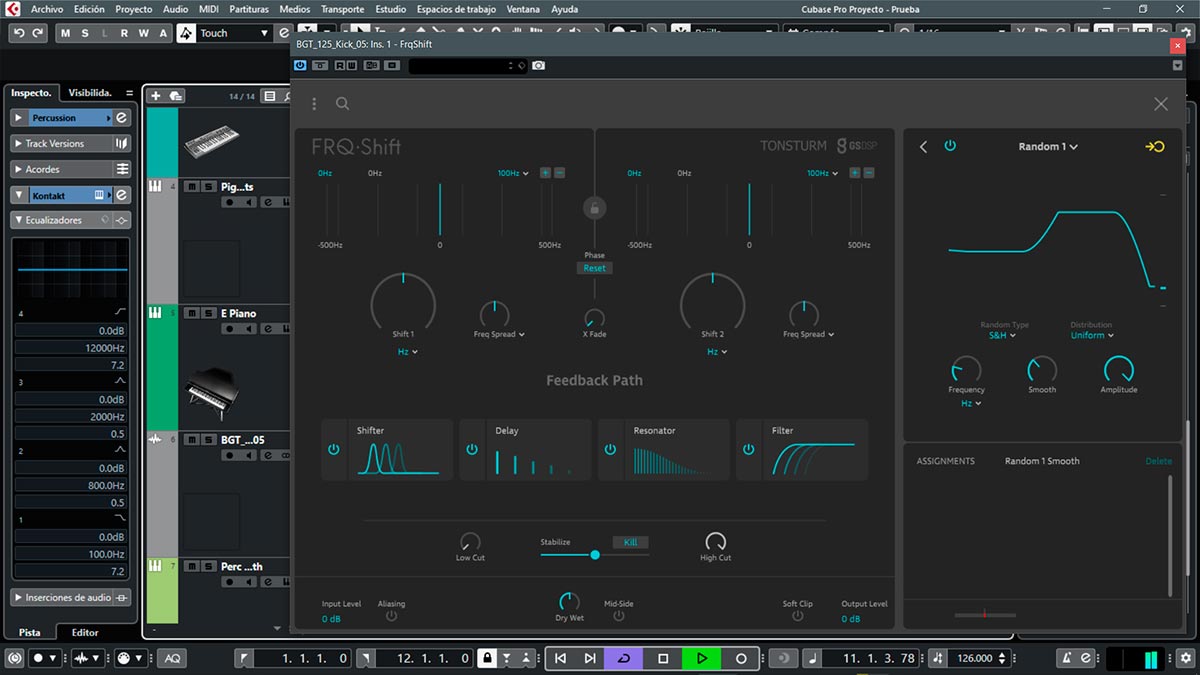
Task: Open the Shift 1 Hz unit dropdown
Action: 407,352
